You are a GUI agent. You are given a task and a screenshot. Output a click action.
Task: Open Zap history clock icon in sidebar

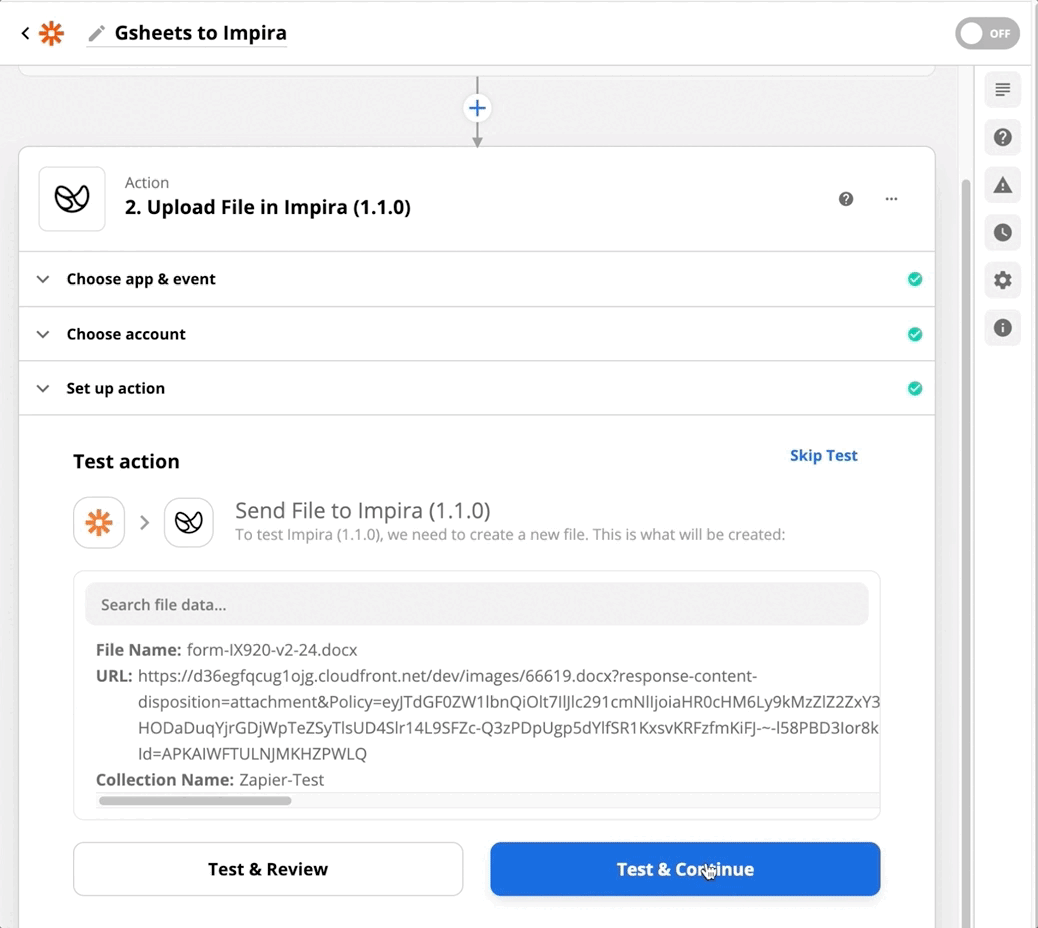click(1002, 232)
